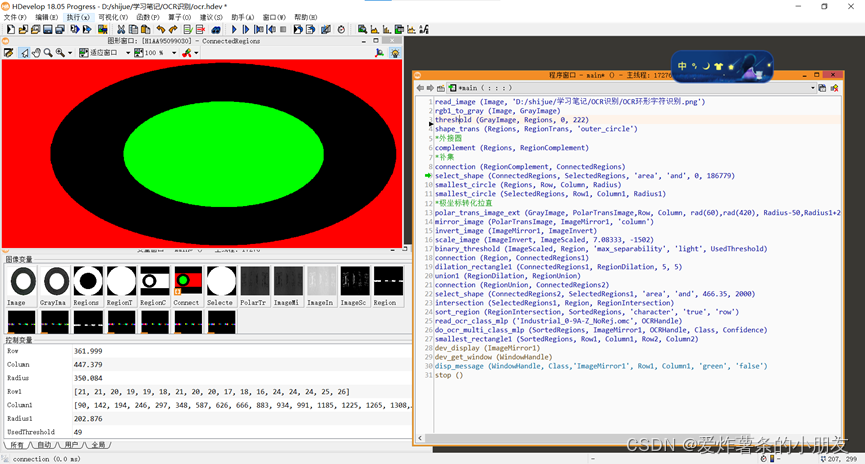Select the magnifier zoom tool
The width and height of the screenshot is (865, 464).
[48, 52]
